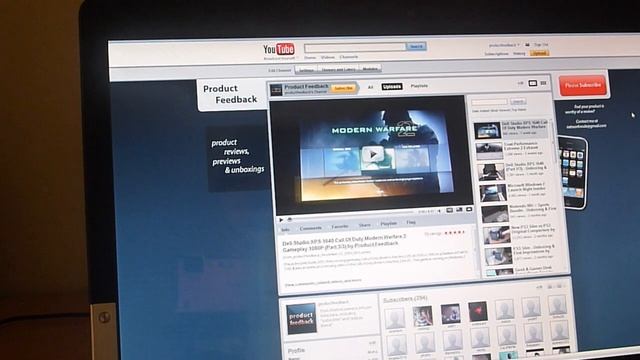Click the red heart subscriber avatar
Viewport: 640px width, 360px height.
pyautogui.click(x=478, y=312)
